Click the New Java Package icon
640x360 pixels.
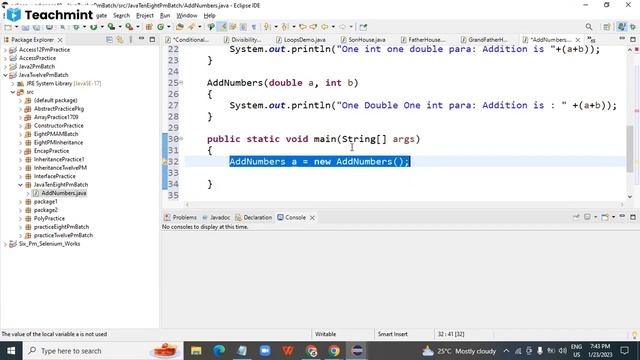[149, 27]
